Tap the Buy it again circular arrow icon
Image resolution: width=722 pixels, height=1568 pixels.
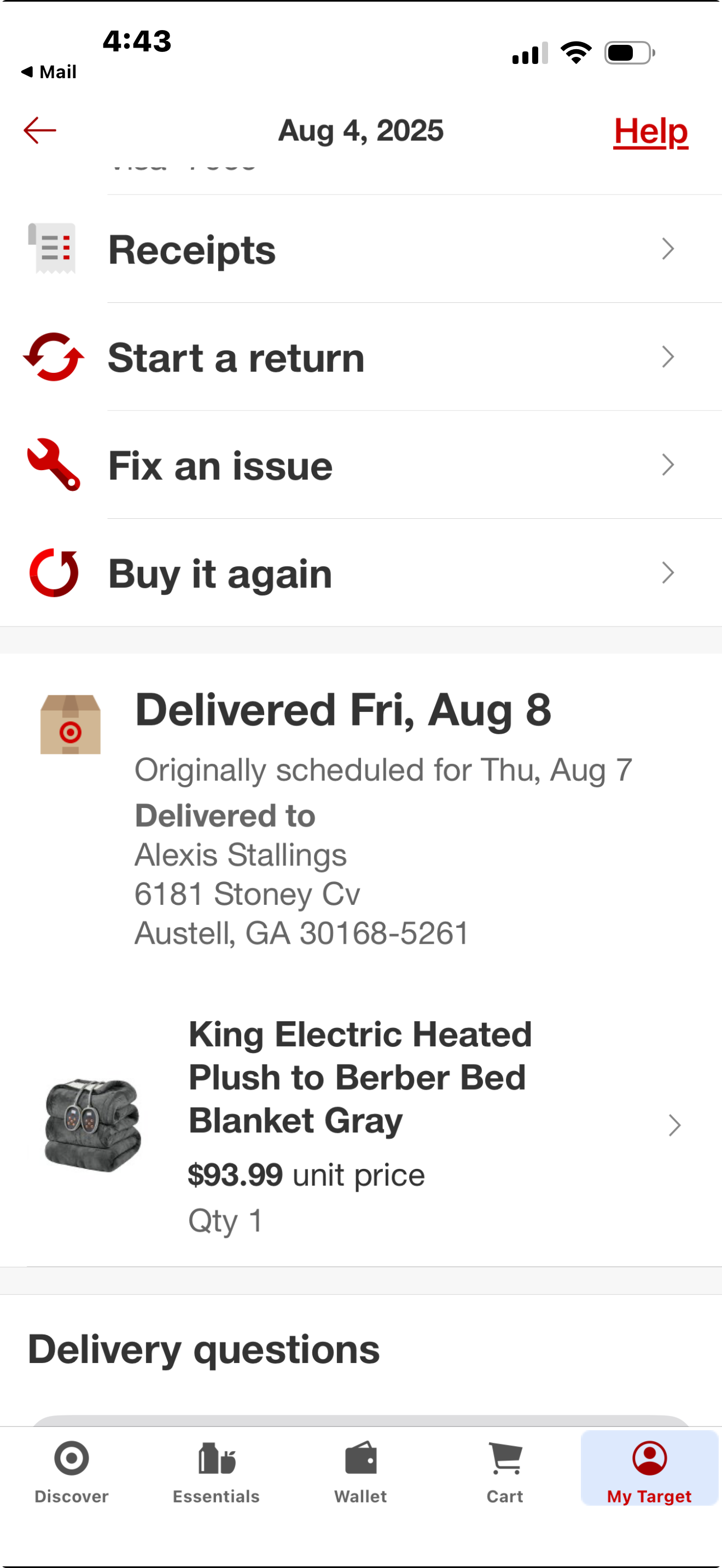54,573
